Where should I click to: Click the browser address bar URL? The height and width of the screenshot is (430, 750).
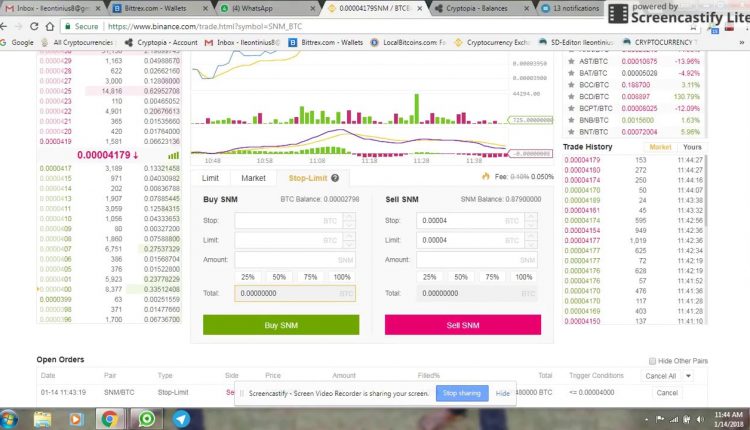click(x=205, y=26)
